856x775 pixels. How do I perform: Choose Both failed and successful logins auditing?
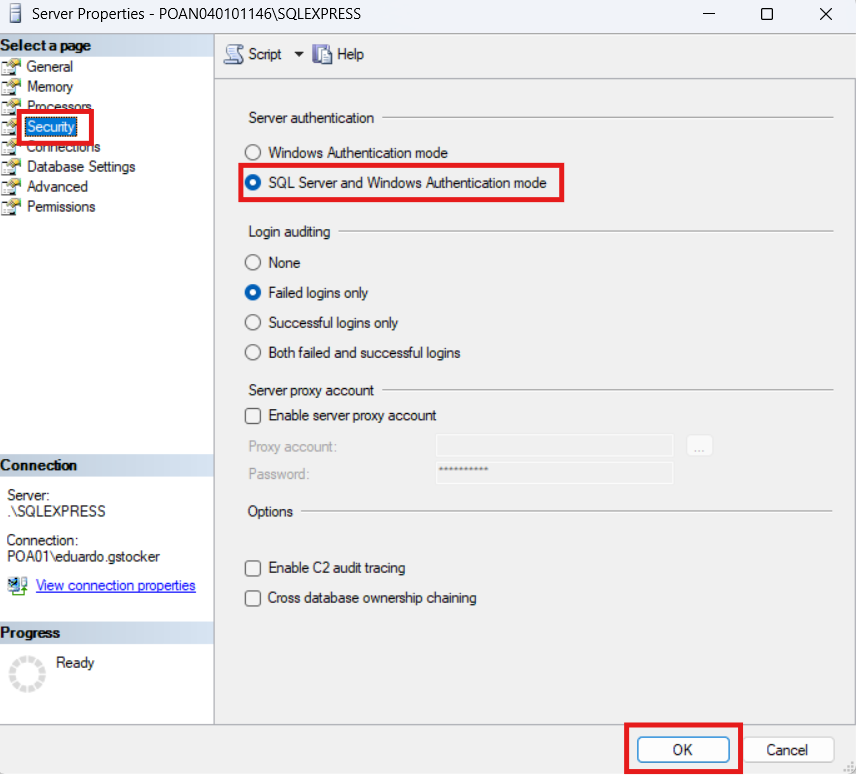point(253,352)
